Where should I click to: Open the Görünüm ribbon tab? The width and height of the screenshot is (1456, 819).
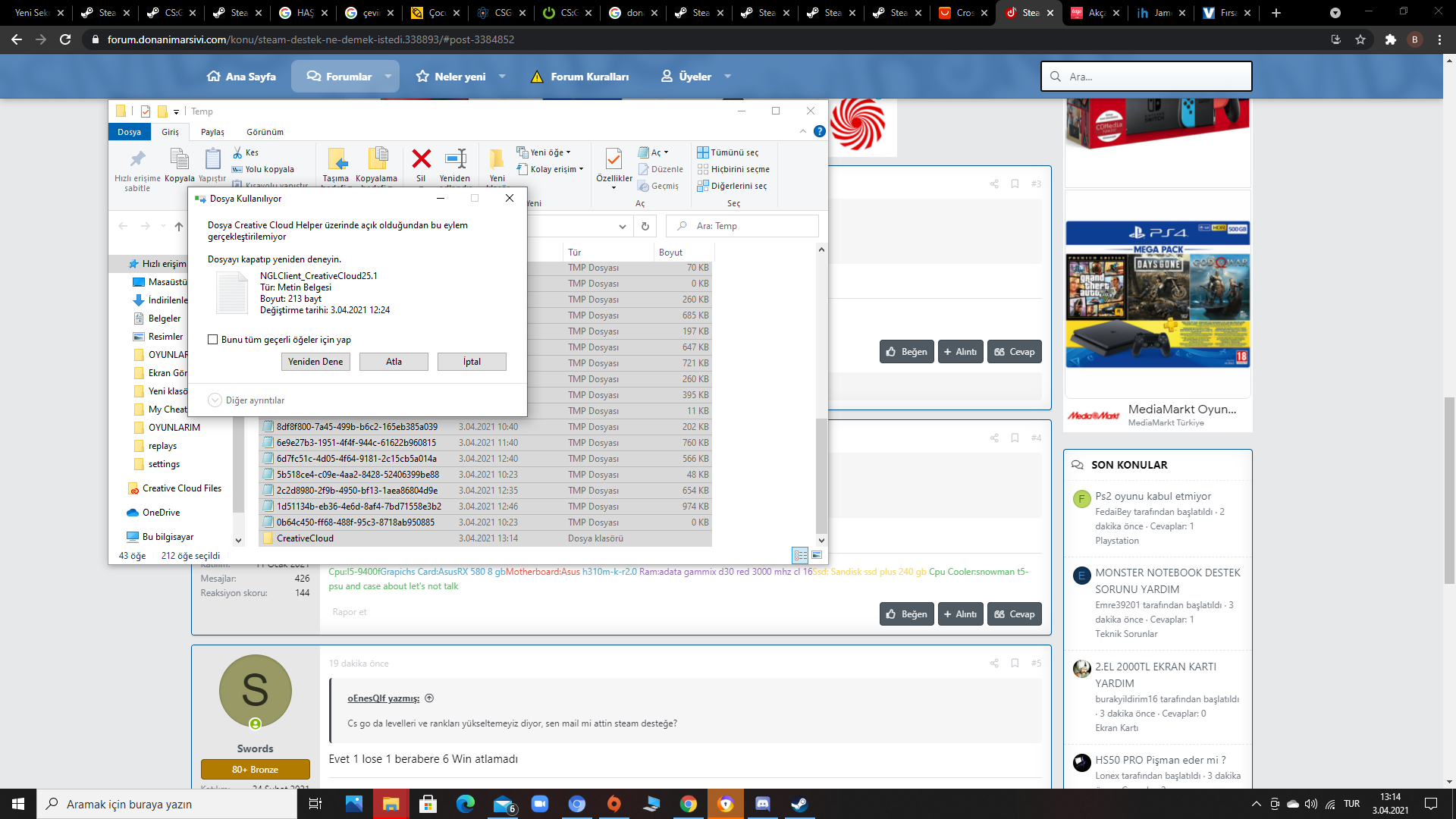point(265,132)
